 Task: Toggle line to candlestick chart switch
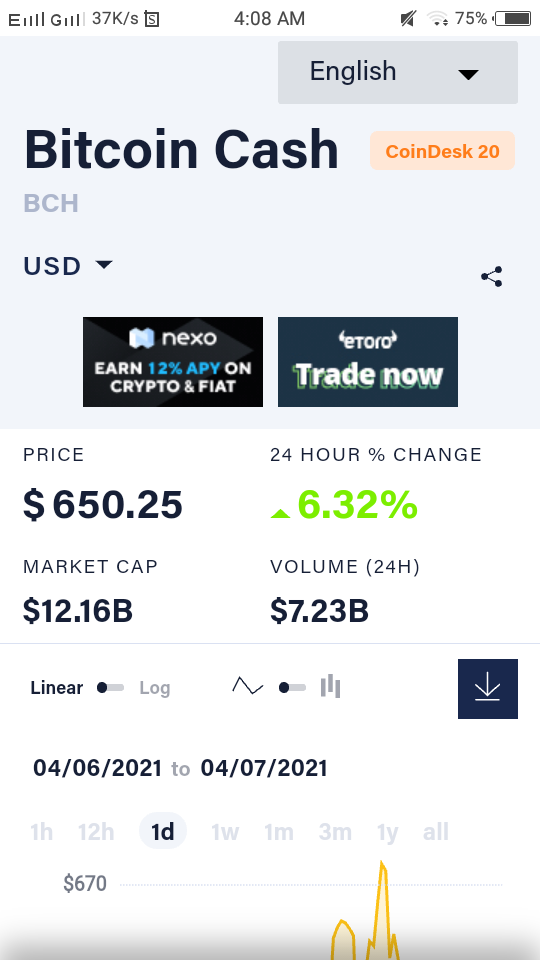tap(292, 688)
